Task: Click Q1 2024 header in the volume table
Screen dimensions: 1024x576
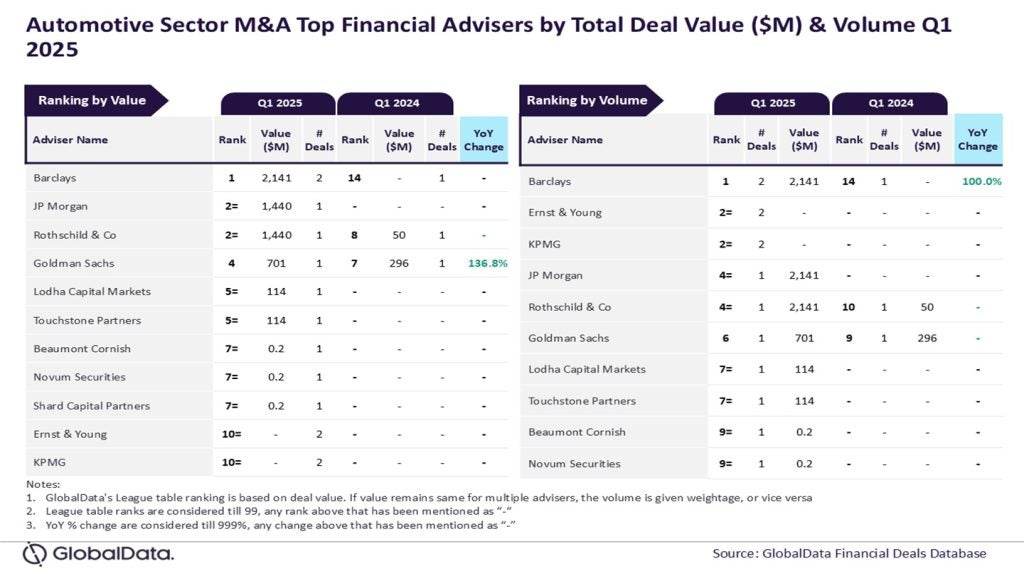Action: (x=888, y=103)
